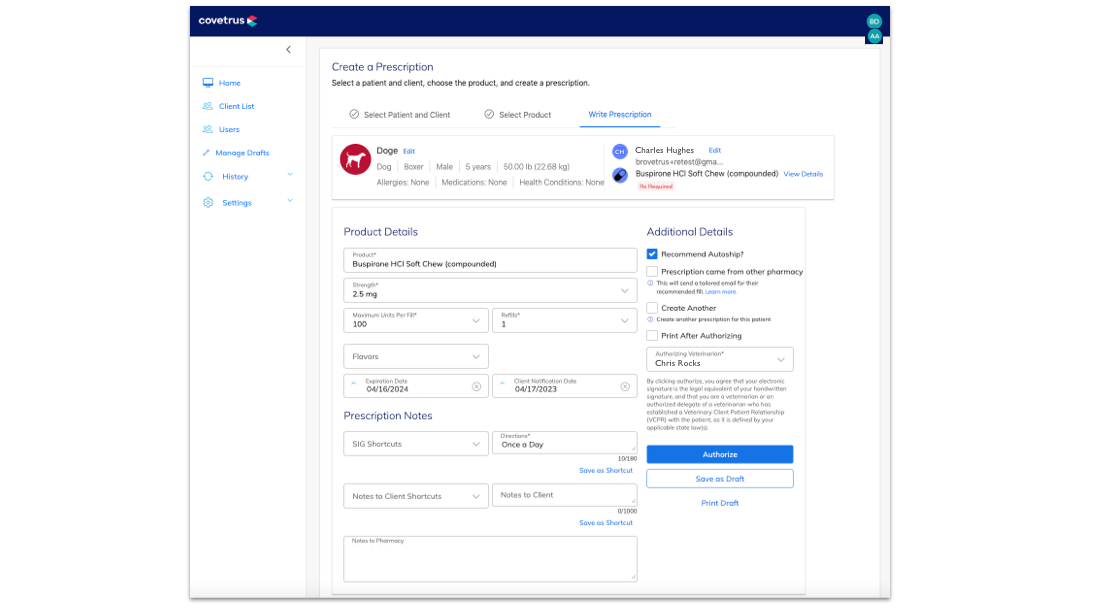Switch to the Select Product tab
Viewport: 1100px width, 610px height.
(519, 114)
